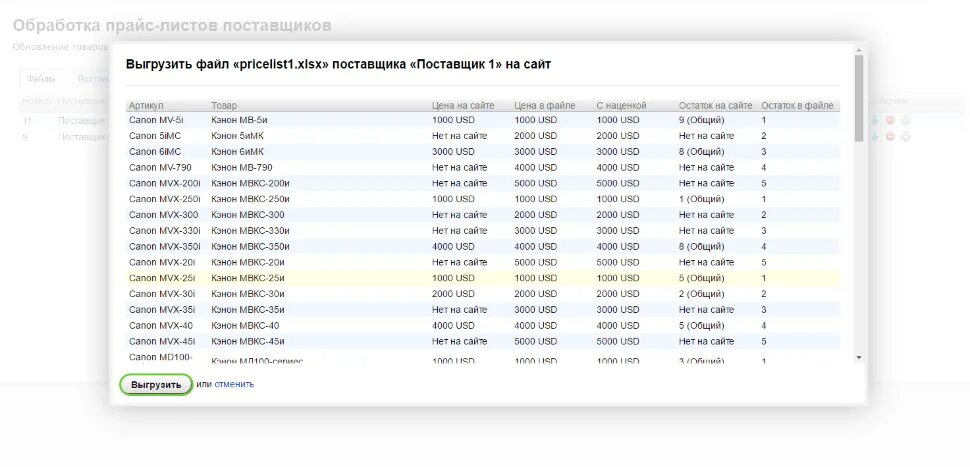Click the green download arrow in background row 11
Viewport: 970px width, 467px height.
click(x=875, y=120)
